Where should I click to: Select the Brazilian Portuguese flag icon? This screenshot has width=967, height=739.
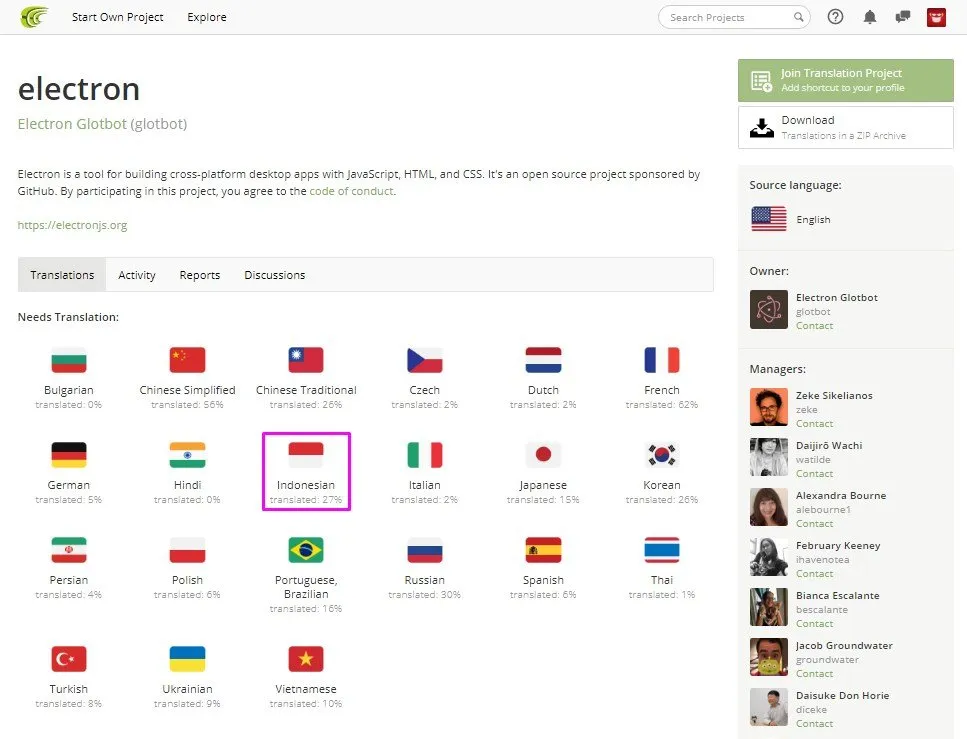tap(306, 550)
